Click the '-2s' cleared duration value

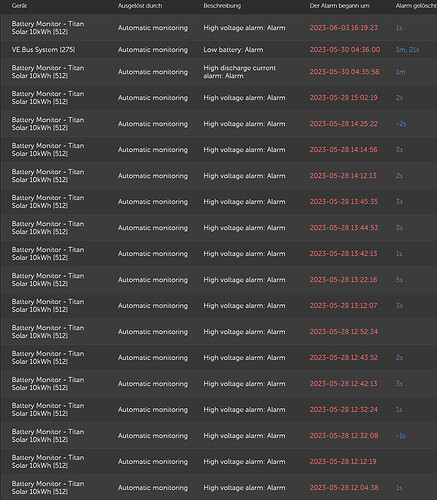[401, 124]
